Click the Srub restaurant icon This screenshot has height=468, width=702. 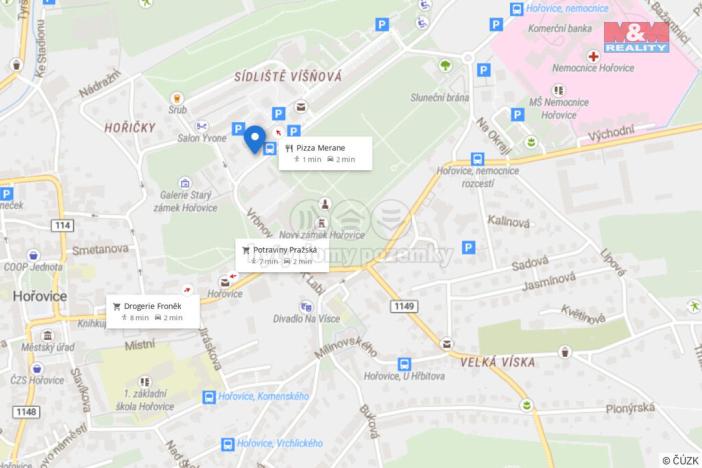tap(177, 98)
